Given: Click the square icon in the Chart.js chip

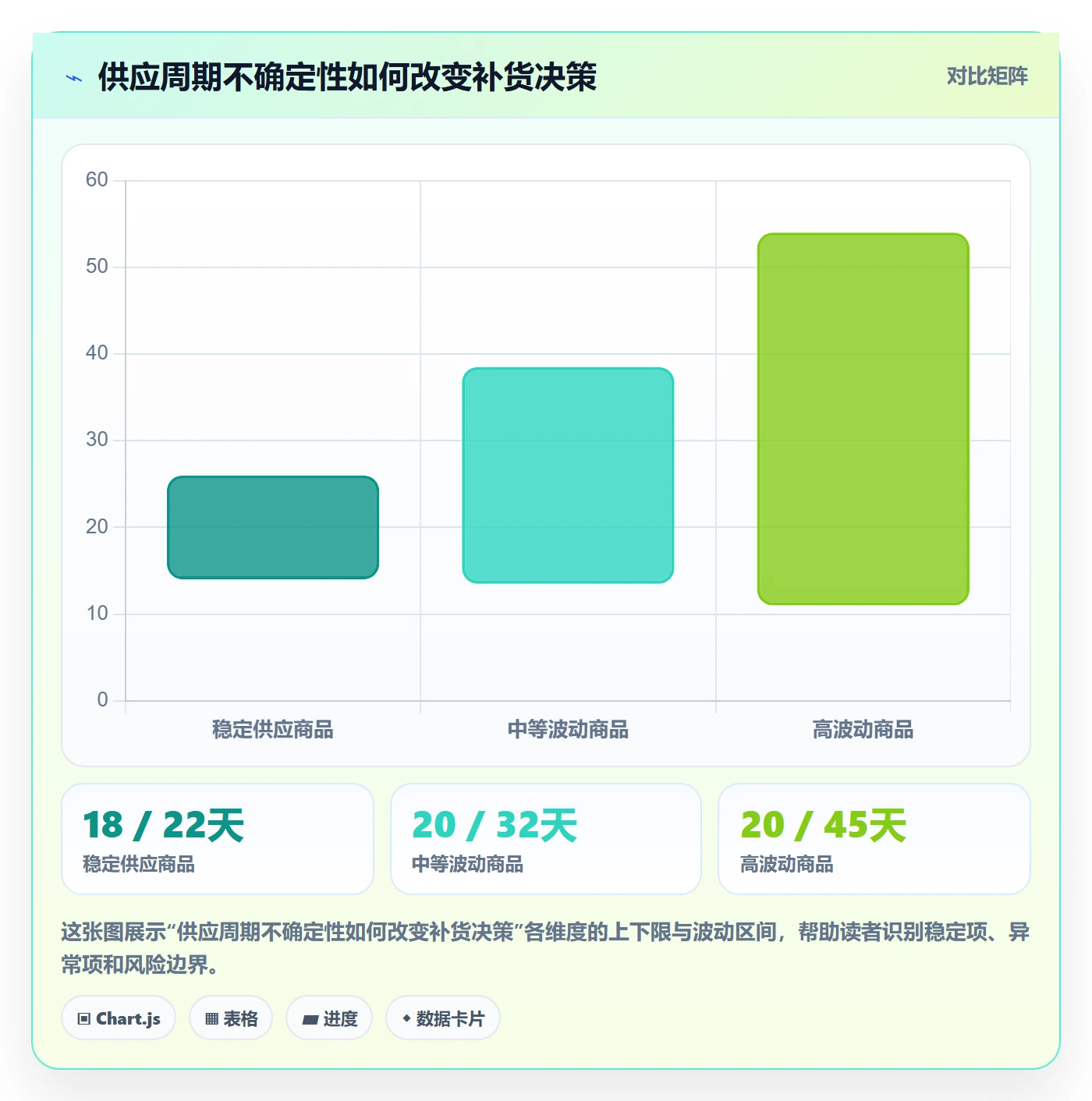Looking at the screenshot, I should pyautogui.click(x=84, y=1019).
